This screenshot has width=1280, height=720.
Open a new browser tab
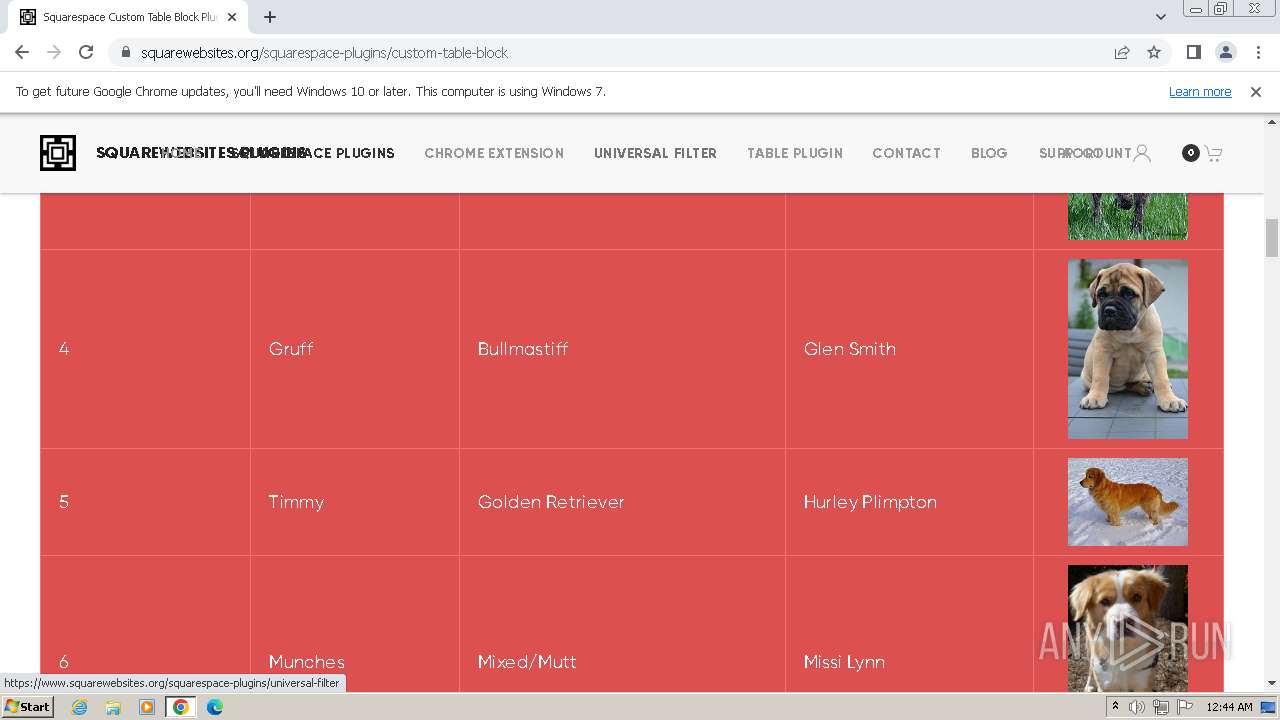pyautogui.click(x=270, y=17)
